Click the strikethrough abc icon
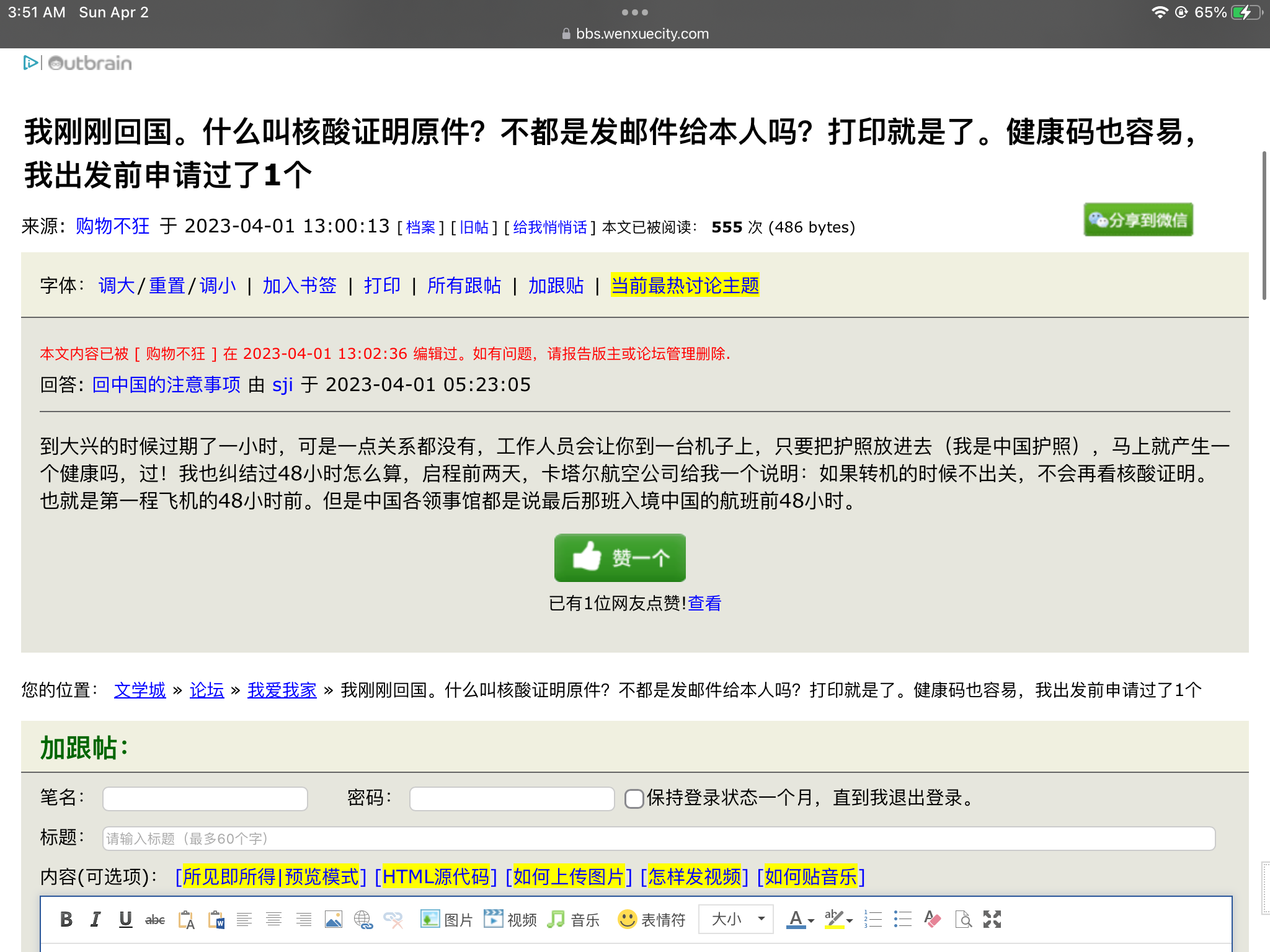The height and width of the screenshot is (952, 1270). (155, 920)
